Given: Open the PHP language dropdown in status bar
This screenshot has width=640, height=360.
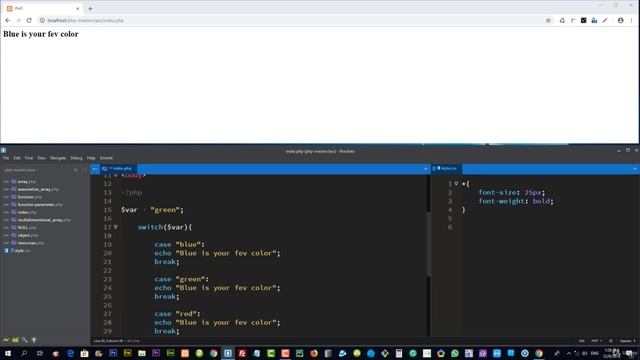Looking at the screenshot, I should [x=596, y=341].
